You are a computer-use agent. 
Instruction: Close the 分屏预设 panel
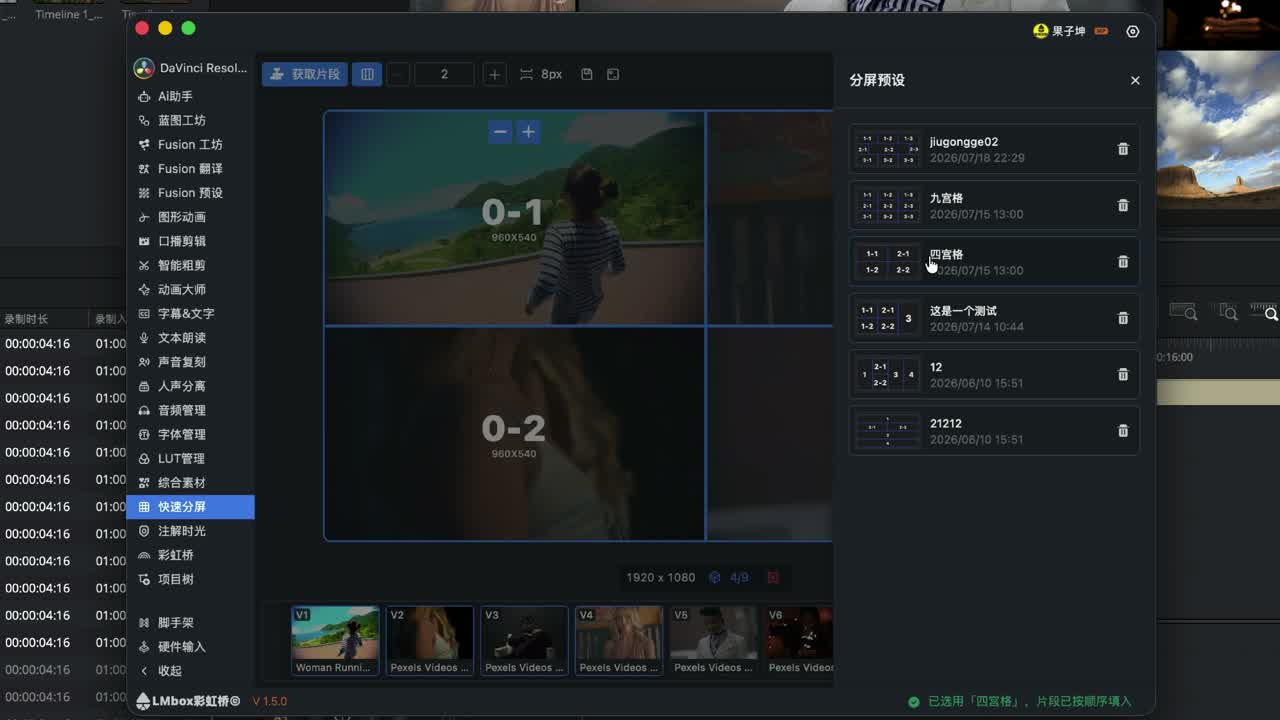pos(1135,80)
